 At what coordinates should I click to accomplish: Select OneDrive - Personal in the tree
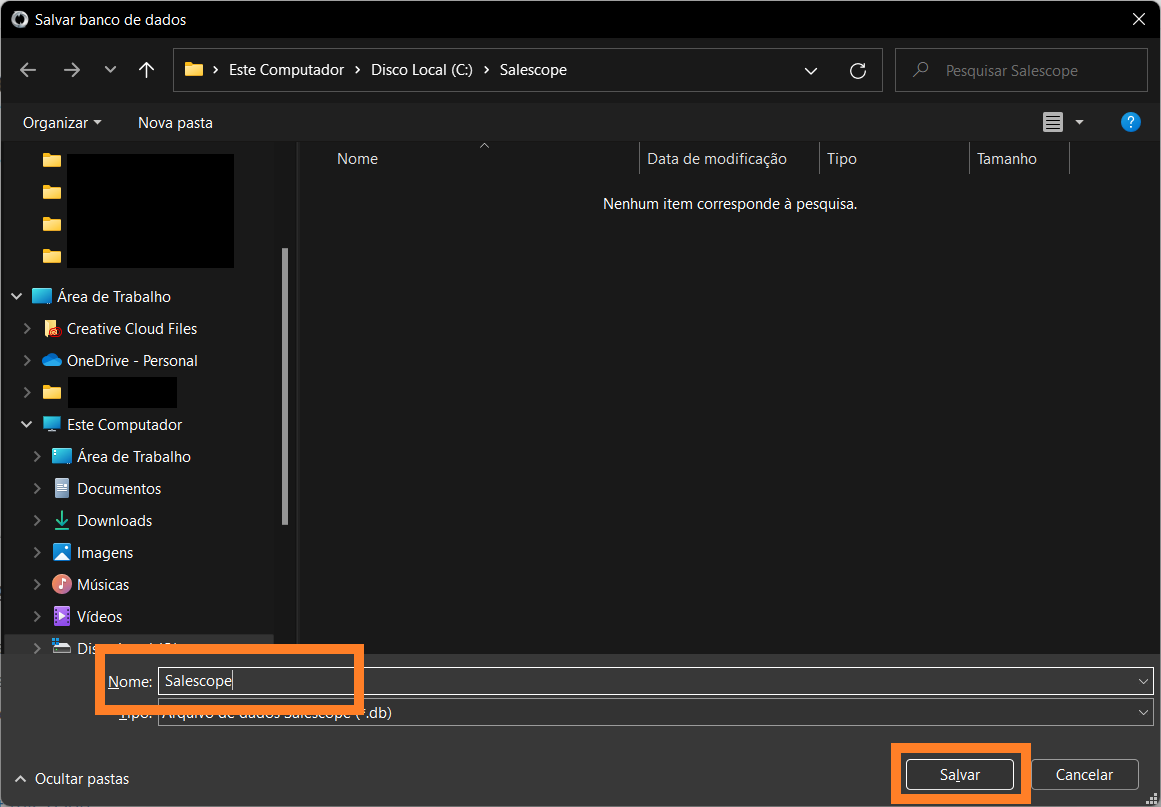pyautogui.click(x=132, y=361)
